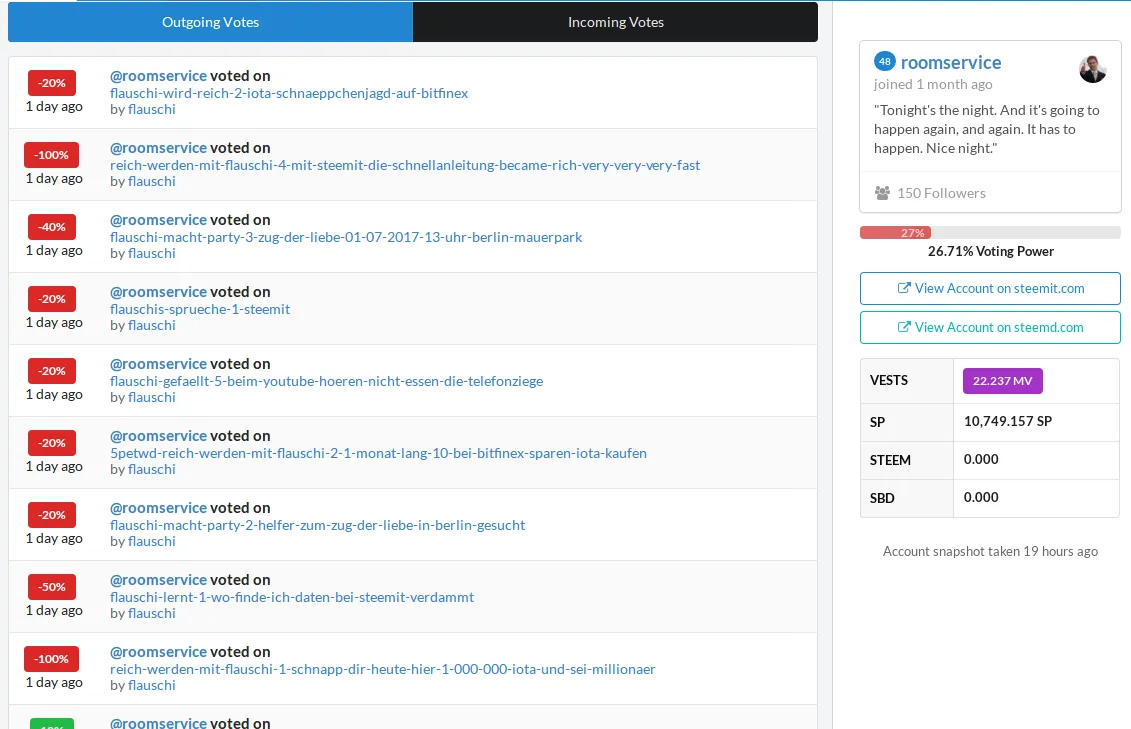This screenshot has width=1131, height=729.
Task: Click -50% badge on flauschi-lernt-1 vote
Action: tap(52, 587)
